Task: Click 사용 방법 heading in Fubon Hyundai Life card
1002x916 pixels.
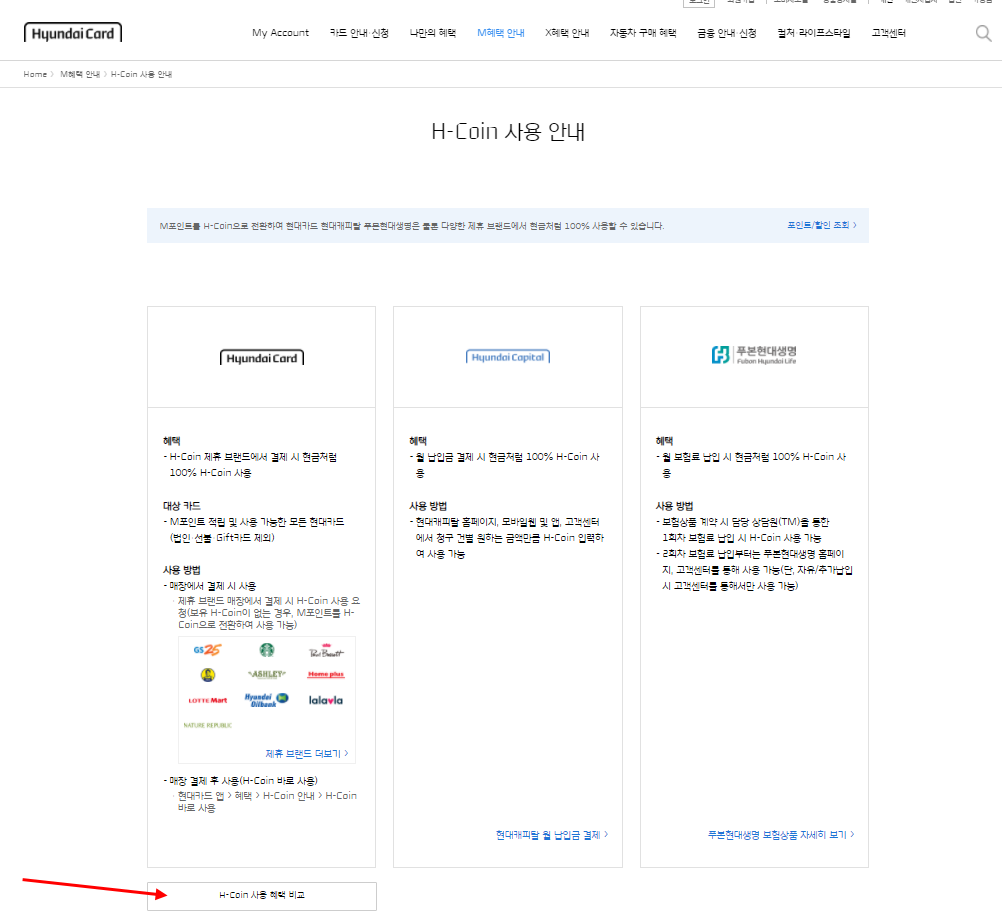Action: (675, 506)
